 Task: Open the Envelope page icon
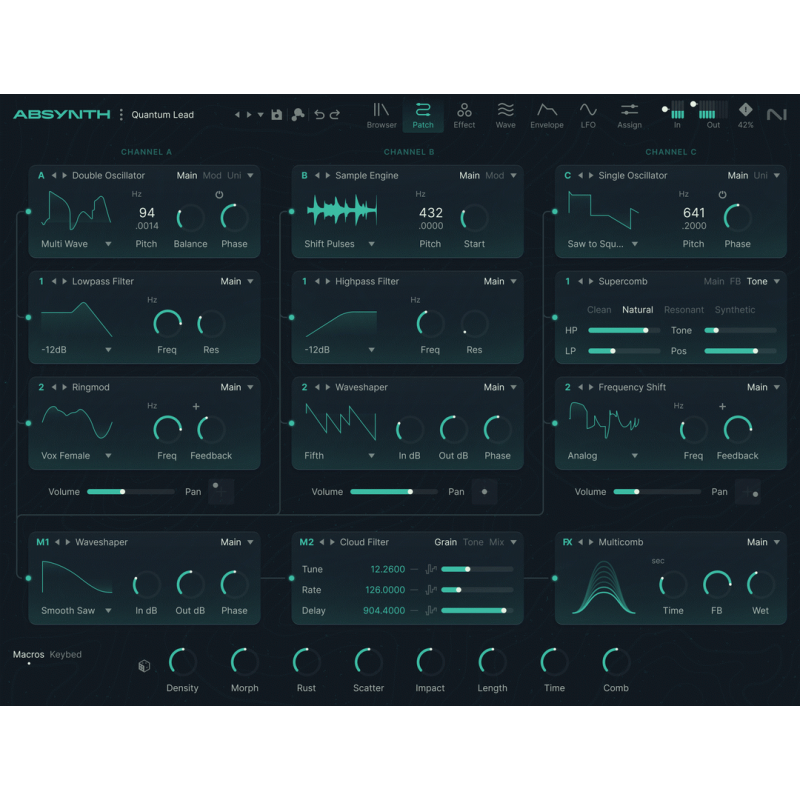(546, 115)
